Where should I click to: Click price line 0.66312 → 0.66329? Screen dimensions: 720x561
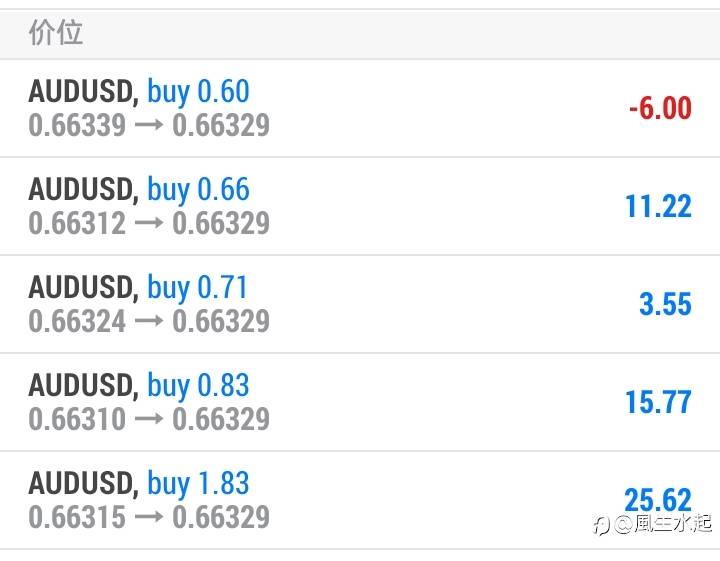pyautogui.click(x=149, y=223)
